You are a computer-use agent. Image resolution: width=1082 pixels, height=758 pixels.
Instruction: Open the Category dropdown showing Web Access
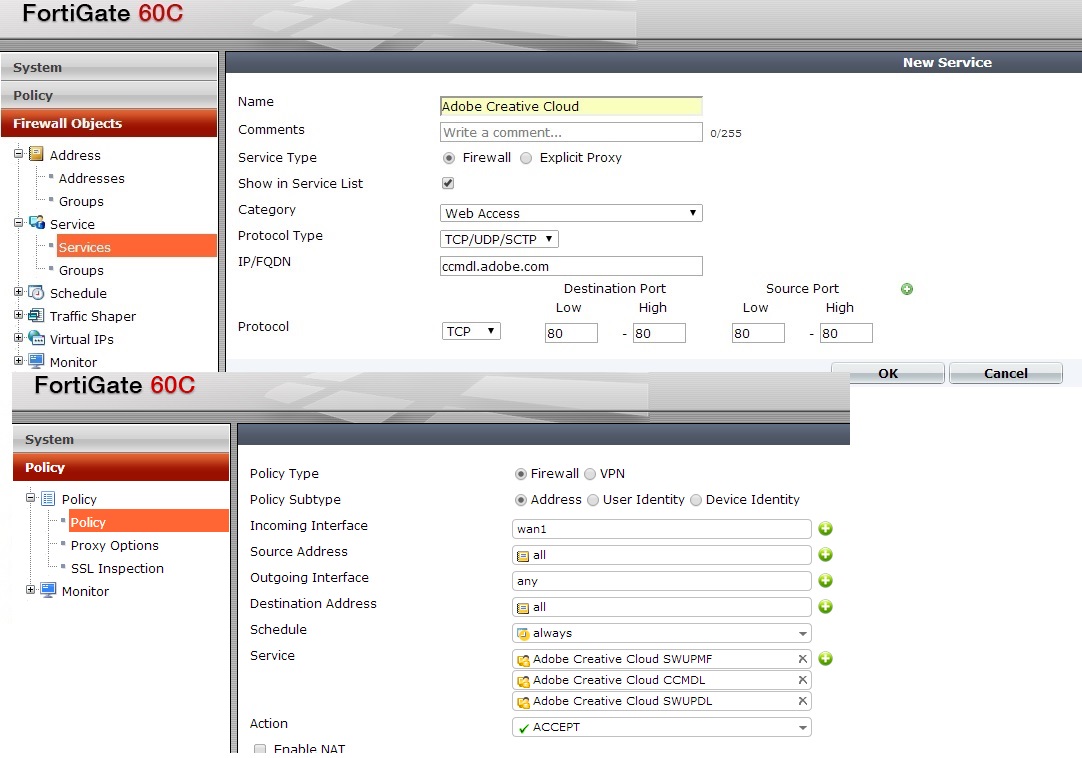tap(571, 213)
